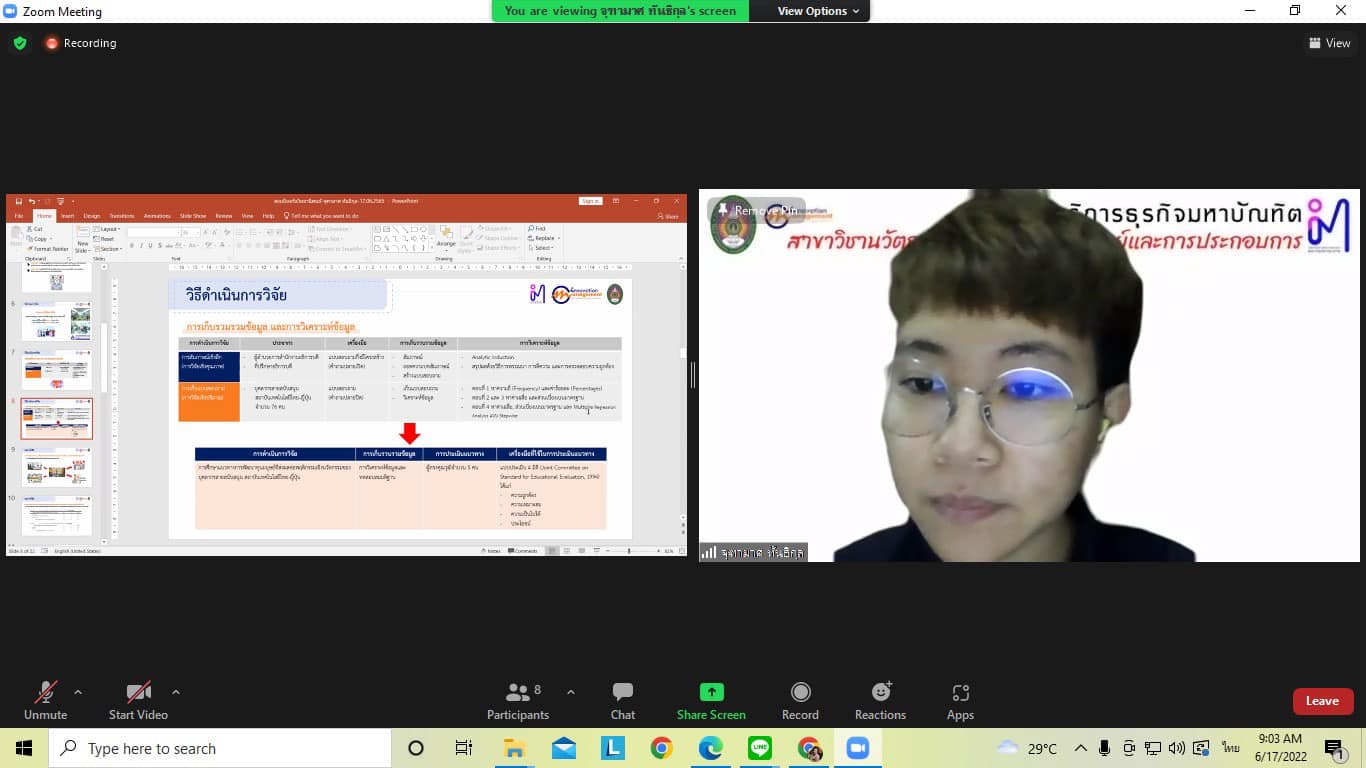This screenshot has height=768, width=1366.
Task: Click the green Share Screen icon
Action: [x=711, y=692]
